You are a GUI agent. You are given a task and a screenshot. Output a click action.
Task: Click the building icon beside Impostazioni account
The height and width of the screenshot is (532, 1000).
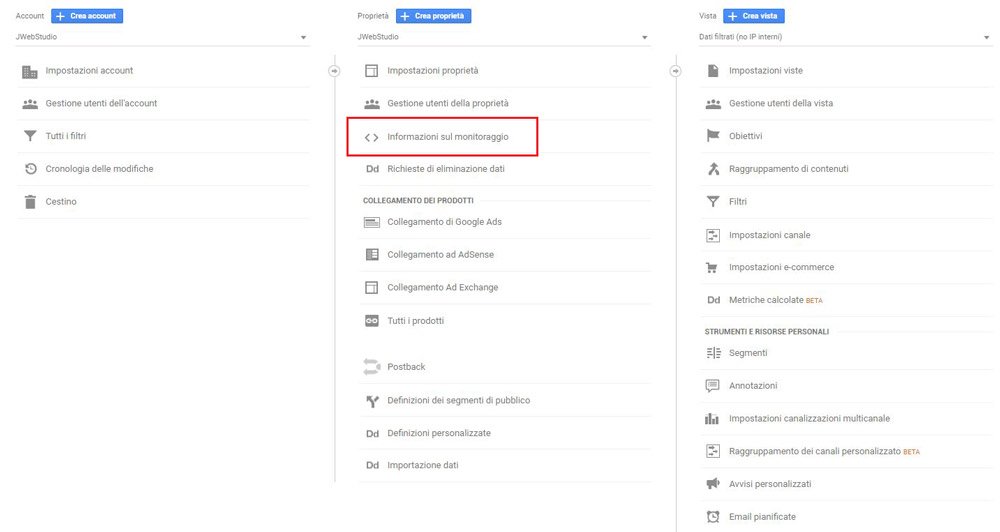coord(30,71)
